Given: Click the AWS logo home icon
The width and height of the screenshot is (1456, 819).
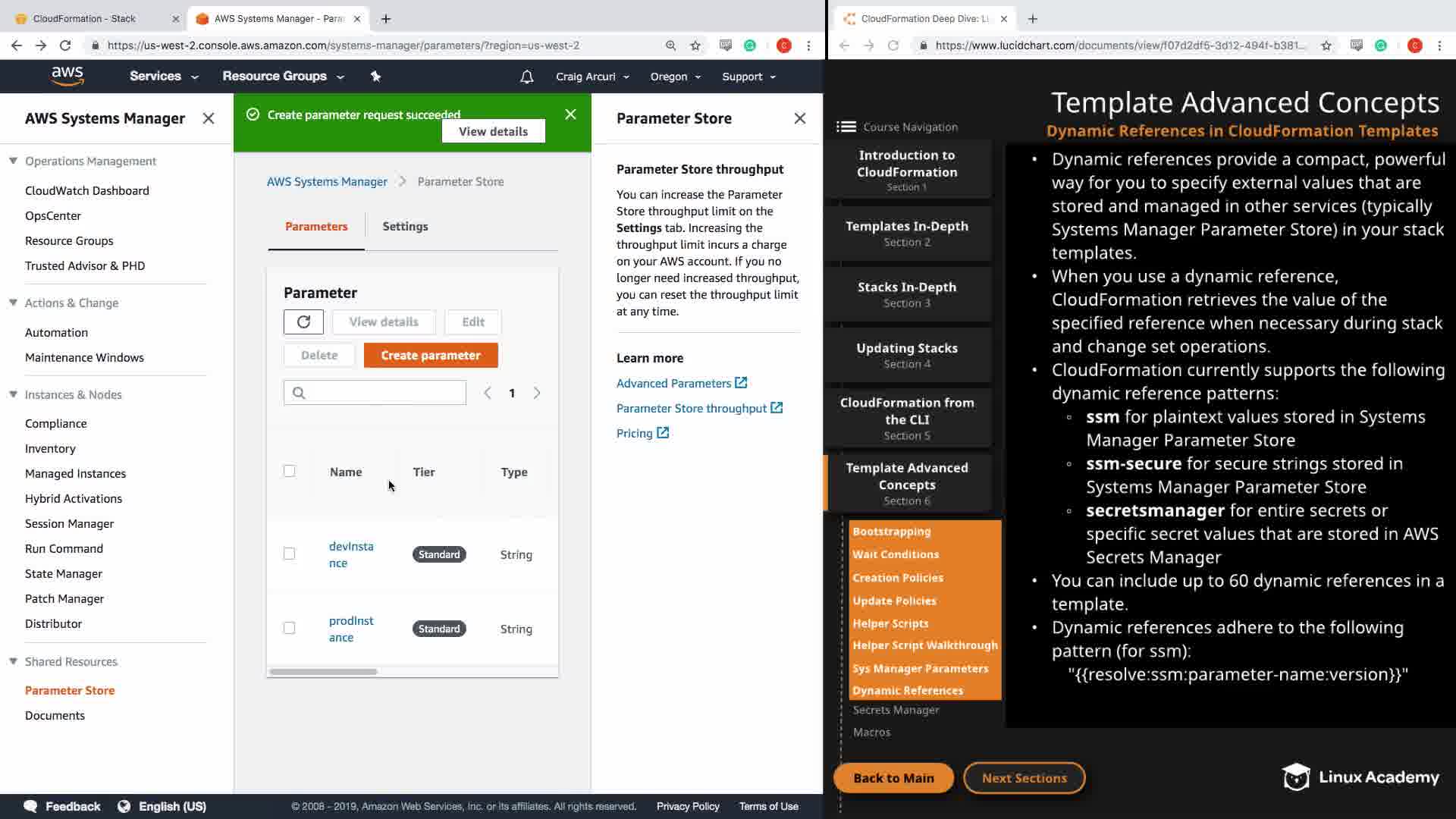Looking at the screenshot, I should point(67,76).
